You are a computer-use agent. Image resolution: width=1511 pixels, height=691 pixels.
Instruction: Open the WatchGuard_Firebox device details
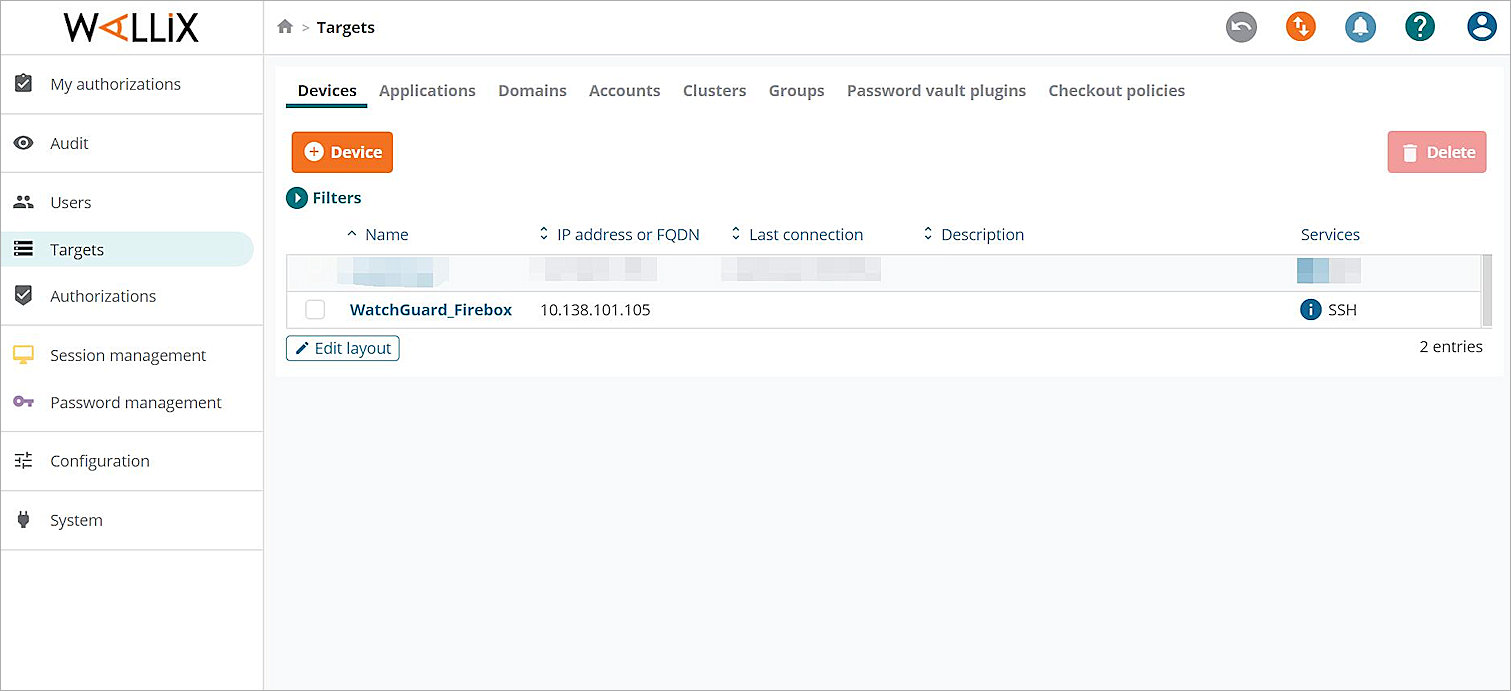[431, 309]
